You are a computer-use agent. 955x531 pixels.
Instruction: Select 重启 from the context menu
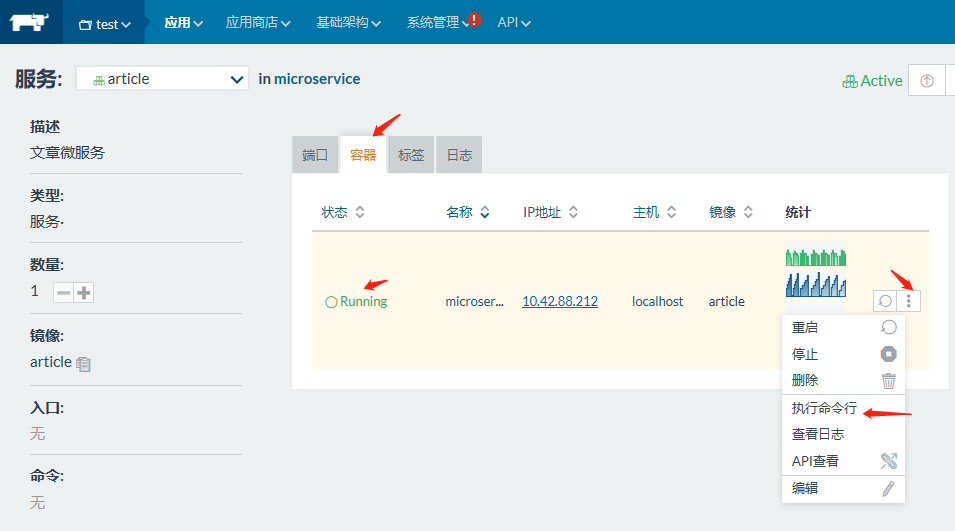click(844, 328)
